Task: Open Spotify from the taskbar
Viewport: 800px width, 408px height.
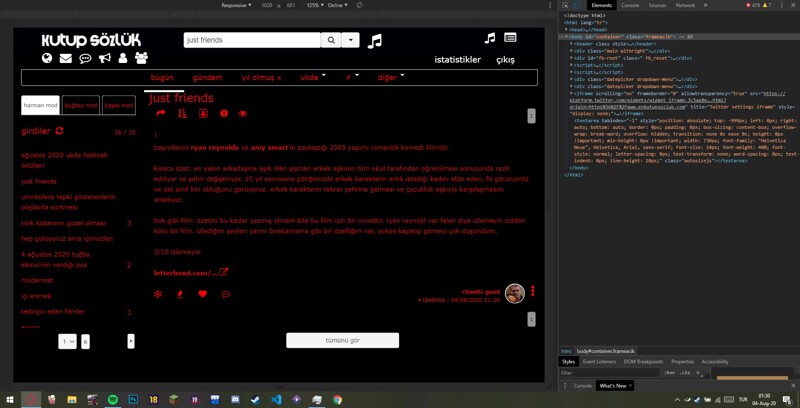Action: [x=113, y=399]
